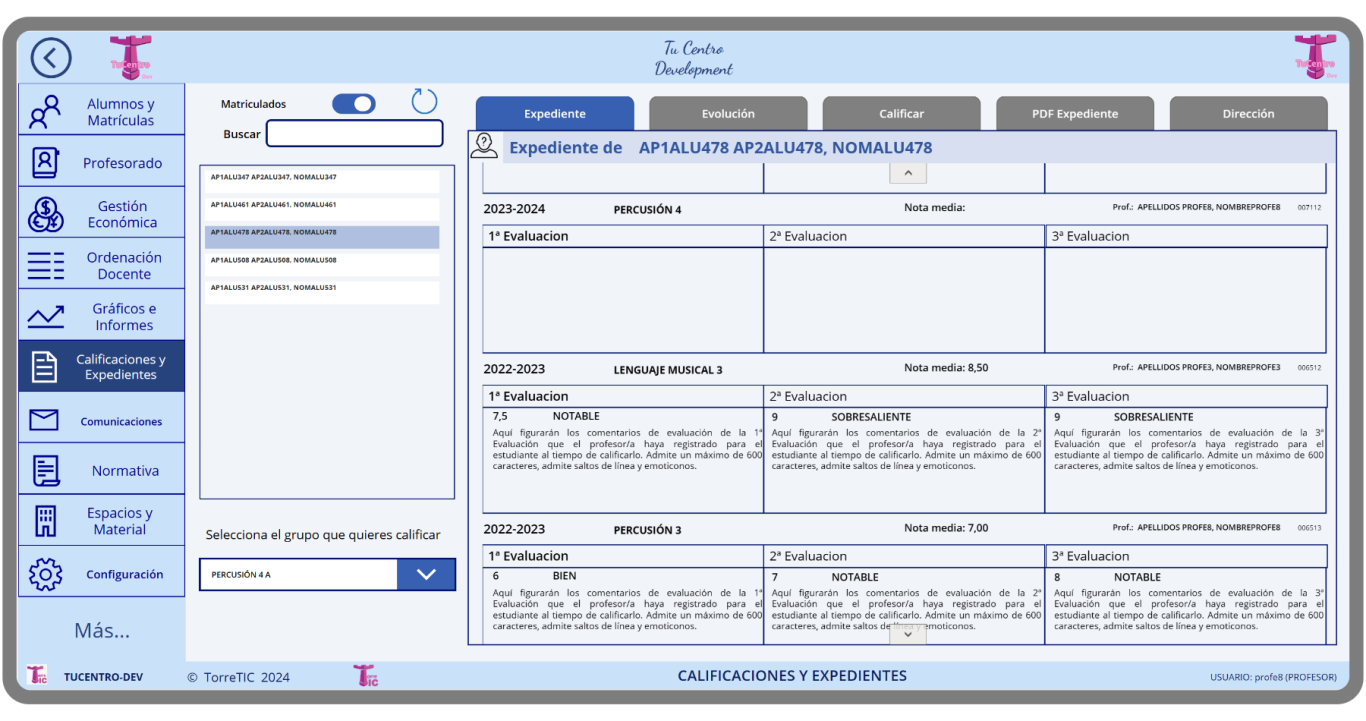Toggle the Matriculados switch

pos(354,104)
